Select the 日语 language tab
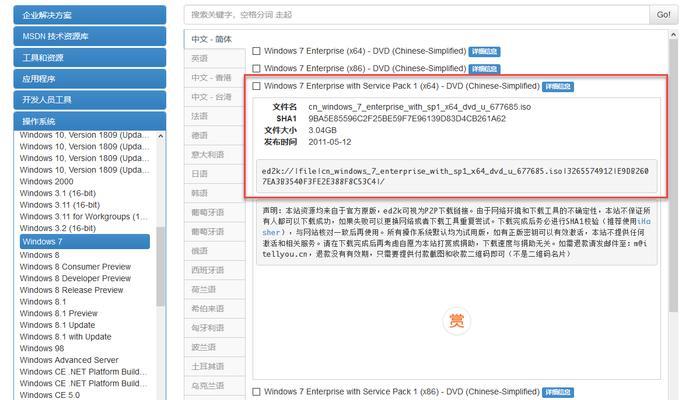This screenshot has width=689, height=400. pyautogui.click(x=214, y=174)
